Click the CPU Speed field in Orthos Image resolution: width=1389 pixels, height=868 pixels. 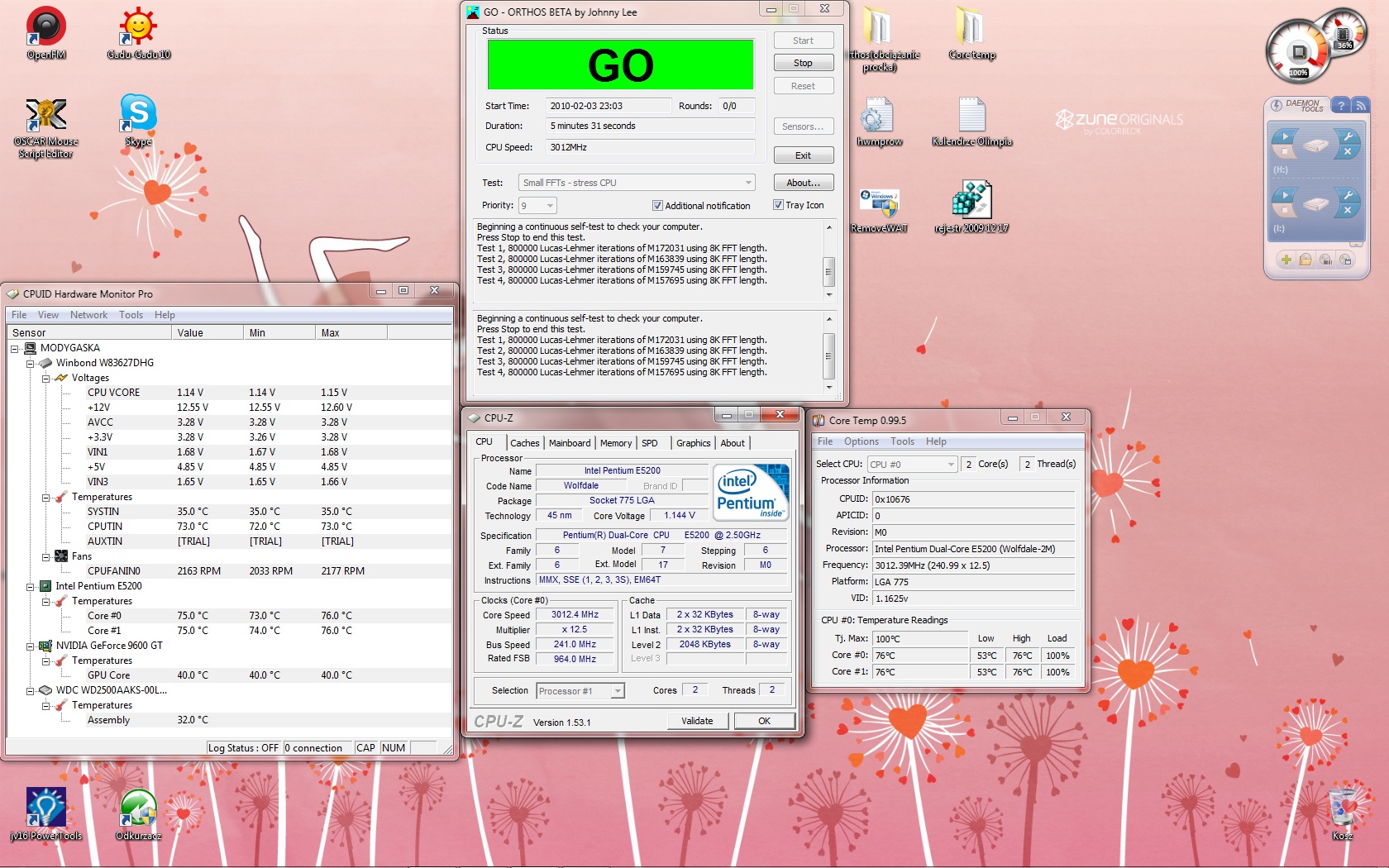(650, 147)
